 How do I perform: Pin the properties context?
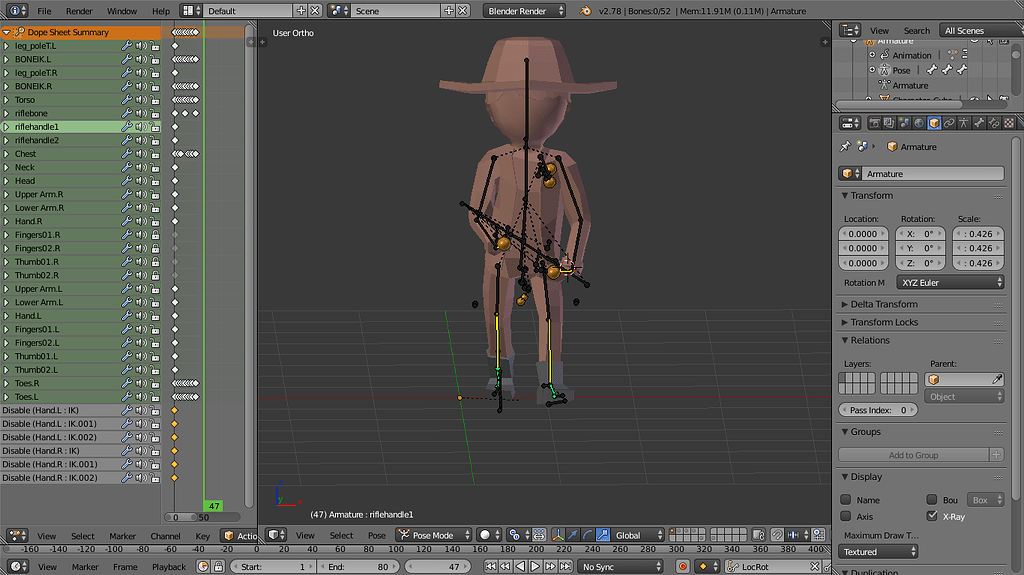(x=845, y=146)
